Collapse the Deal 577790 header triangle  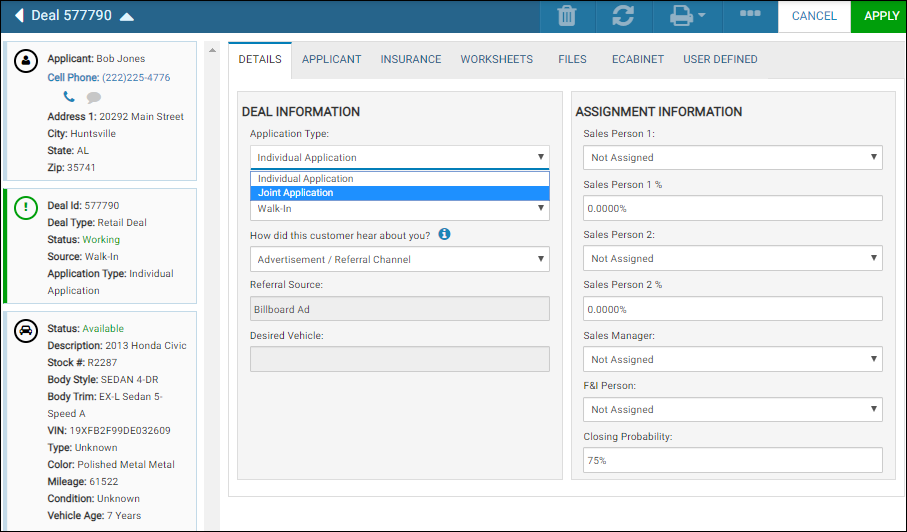pyautogui.click(x=127, y=17)
